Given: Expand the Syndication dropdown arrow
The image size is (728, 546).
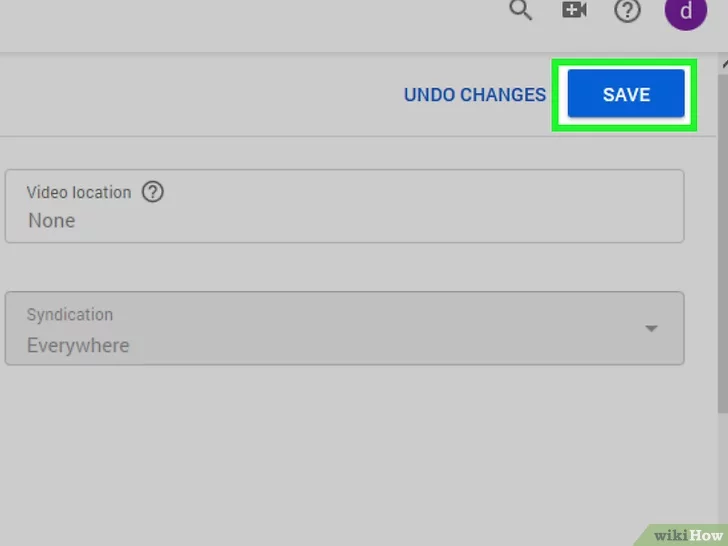Looking at the screenshot, I should point(652,329).
